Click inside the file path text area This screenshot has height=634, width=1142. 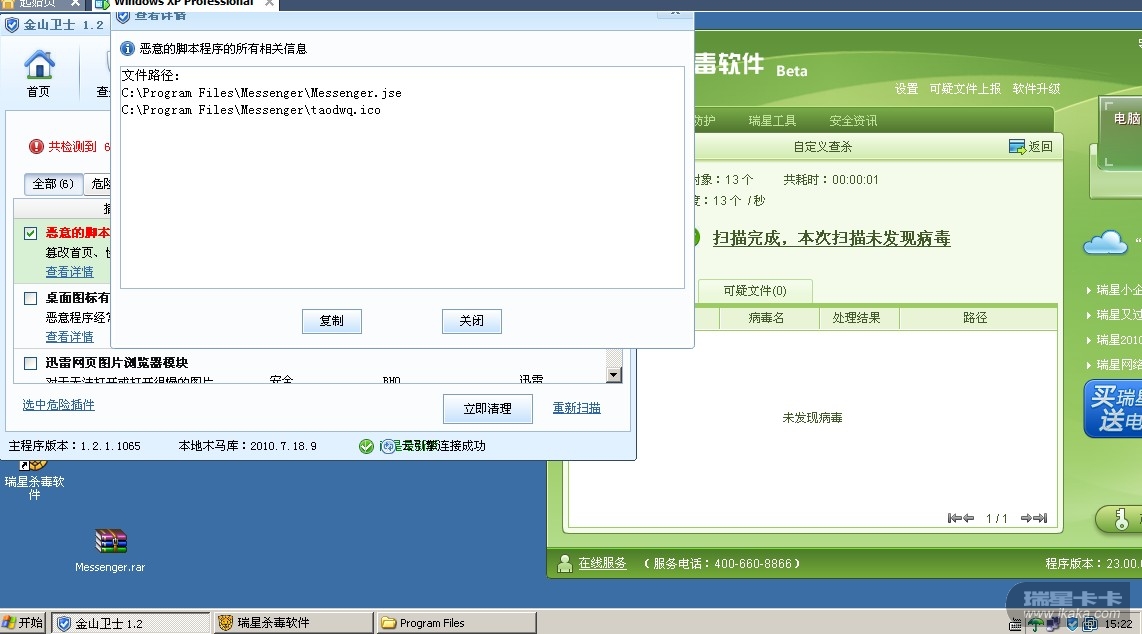402,177
